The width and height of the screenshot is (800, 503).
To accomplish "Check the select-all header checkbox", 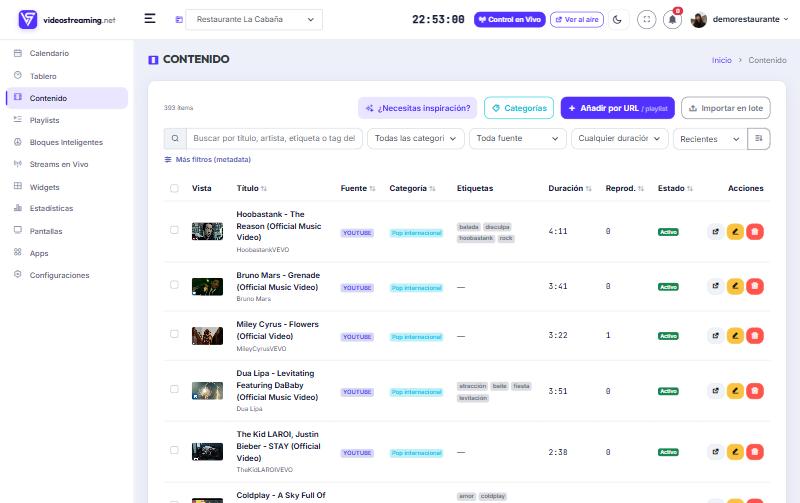I will [174, 188].
